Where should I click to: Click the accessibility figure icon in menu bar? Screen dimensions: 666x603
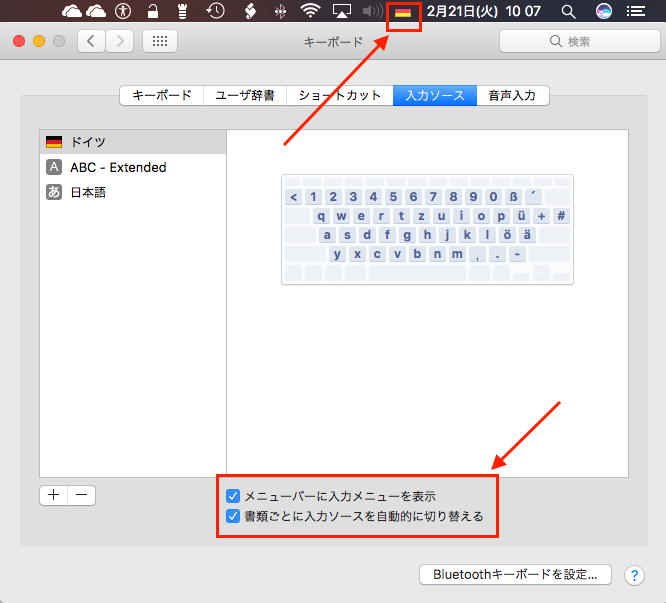(123, 11)
